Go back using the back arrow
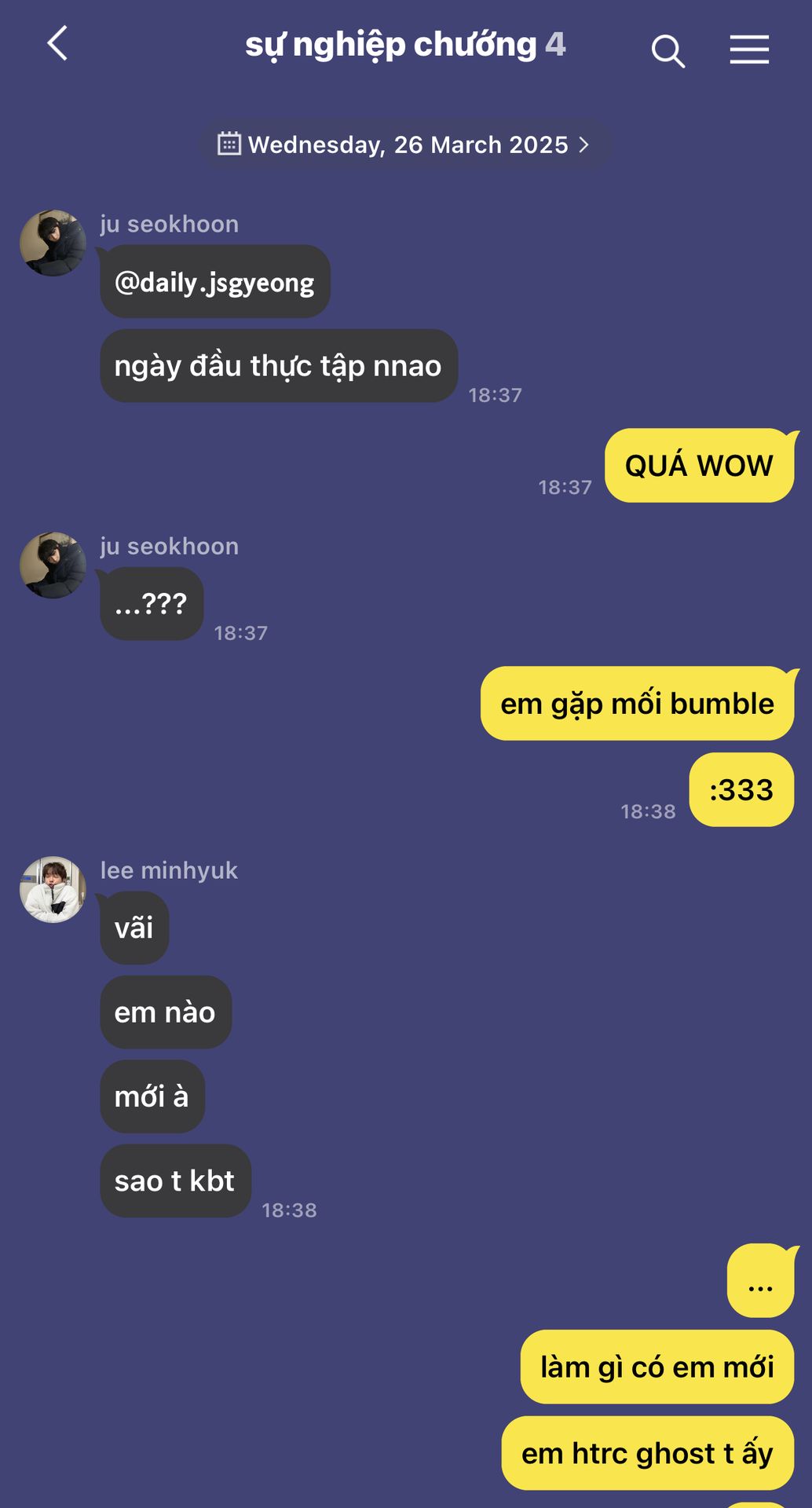 57,43
